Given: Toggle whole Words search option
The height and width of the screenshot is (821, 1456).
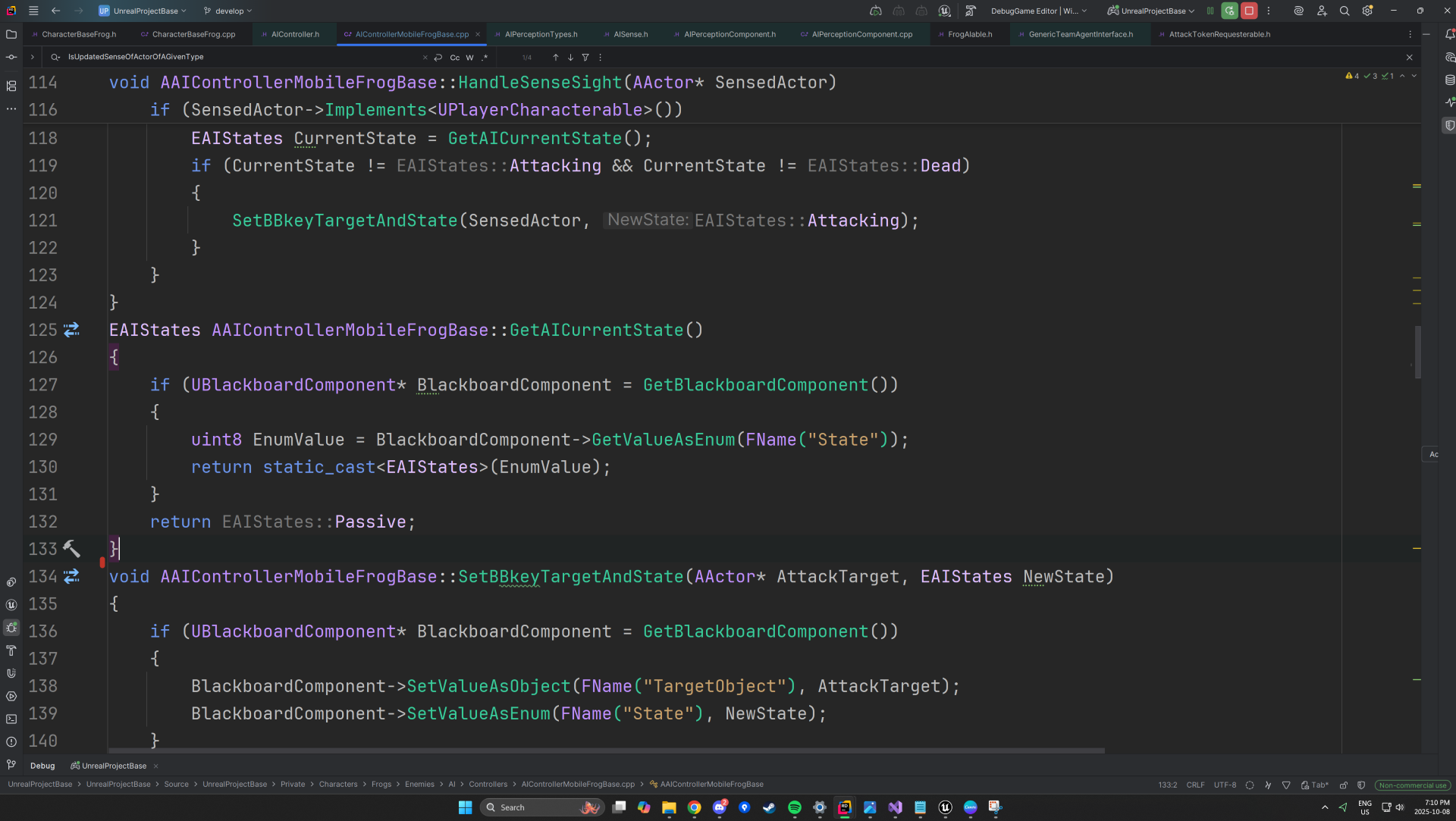Looking at the screenshot, I should pos(469,58).
